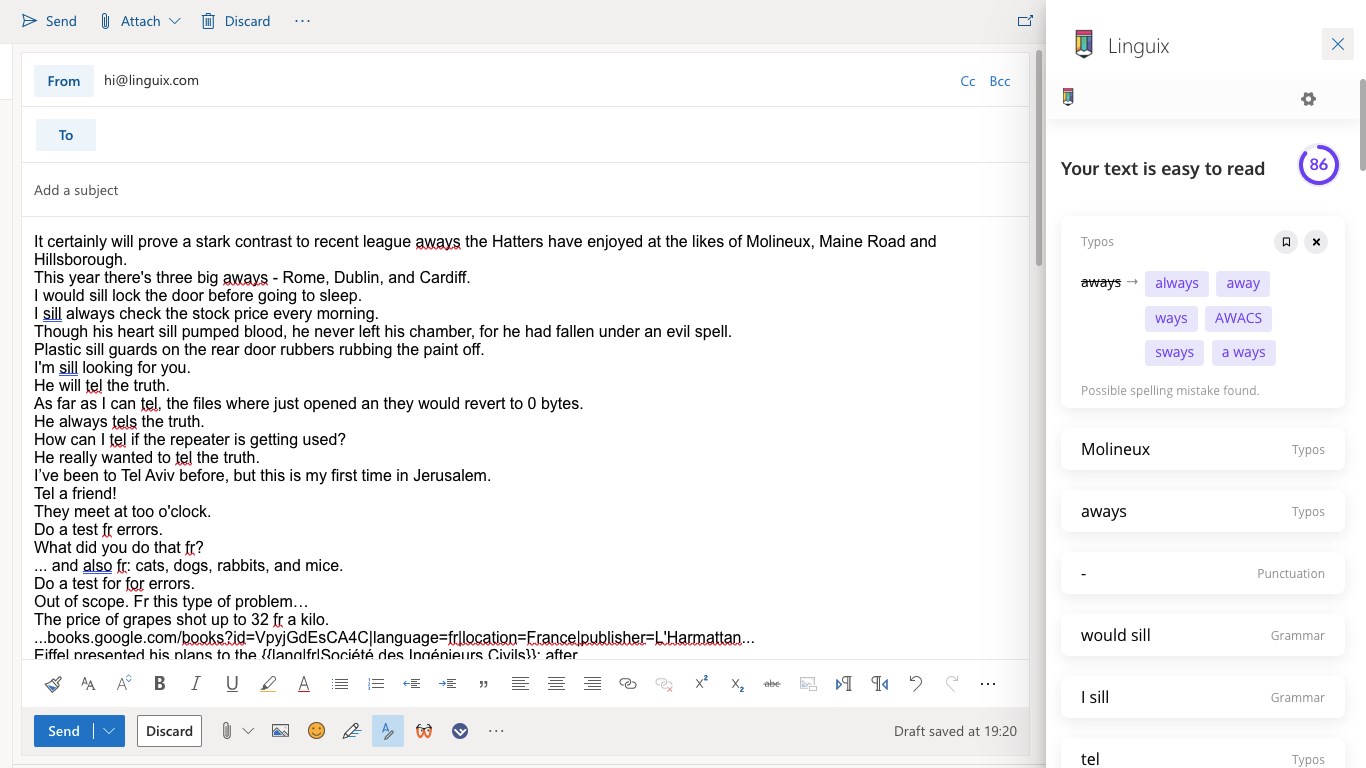
Task: Choose the "always" suggestion
Action: pos(1177,283)
